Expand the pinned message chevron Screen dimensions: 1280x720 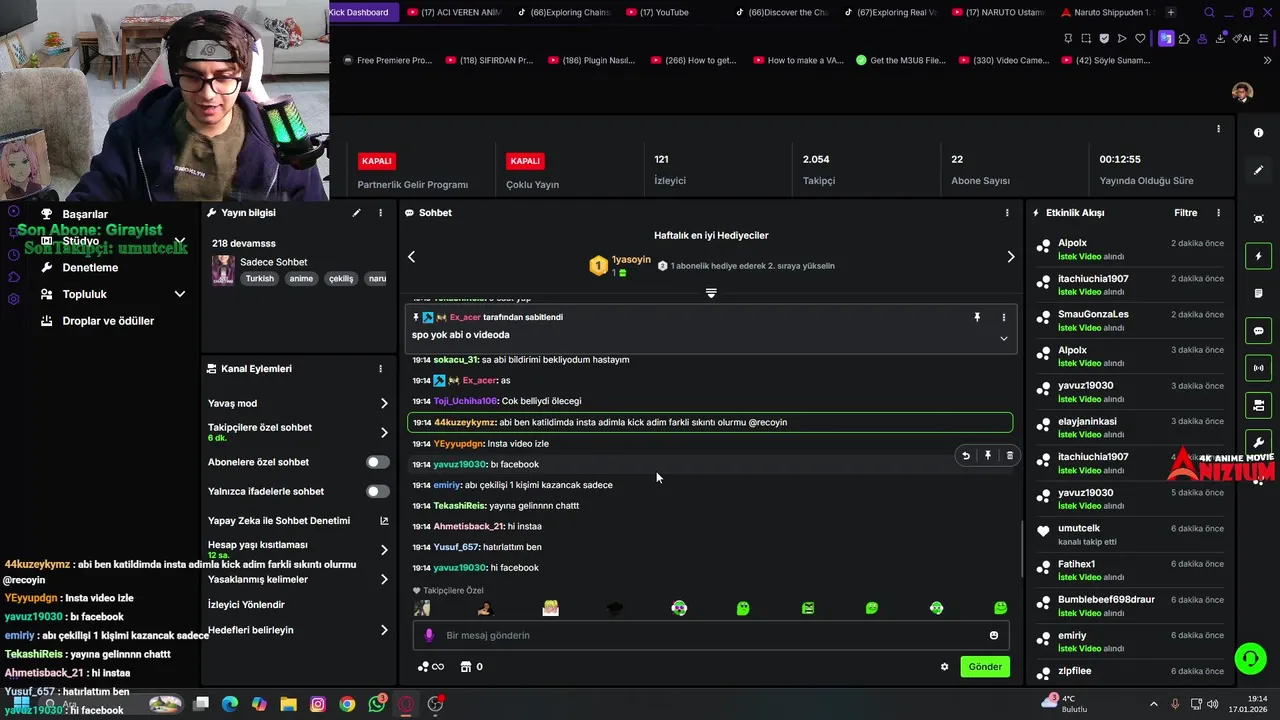[1004, 338]
